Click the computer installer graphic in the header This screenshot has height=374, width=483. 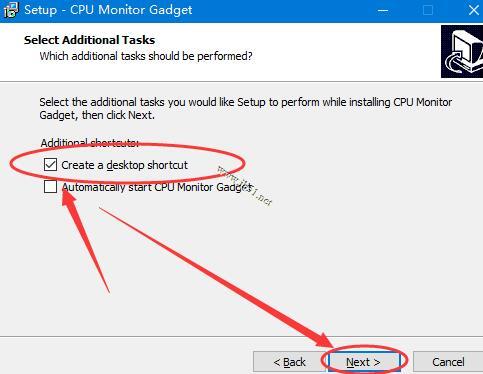click(462, 52)
